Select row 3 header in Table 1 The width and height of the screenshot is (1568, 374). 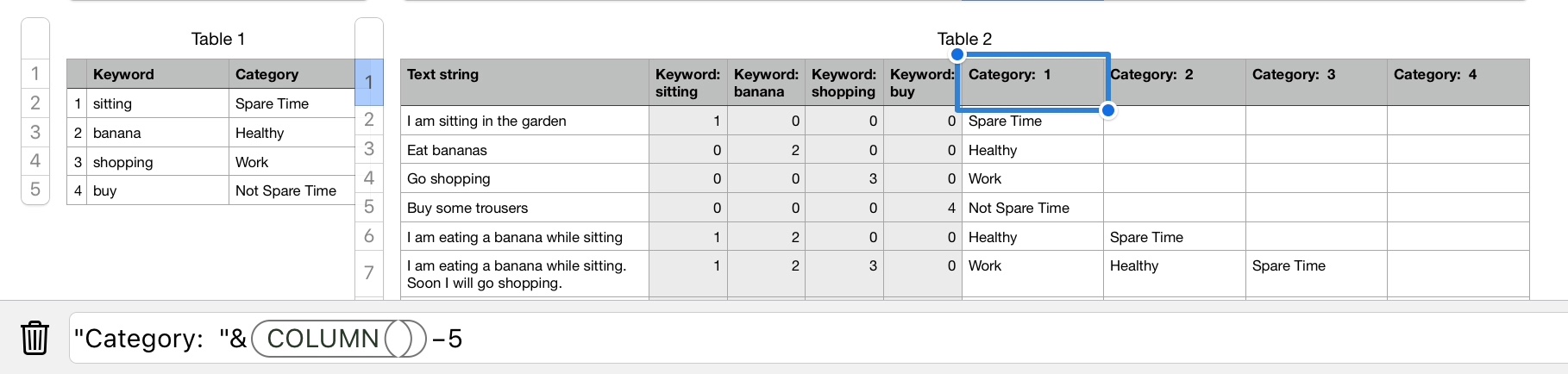click(x=35, y=132)
